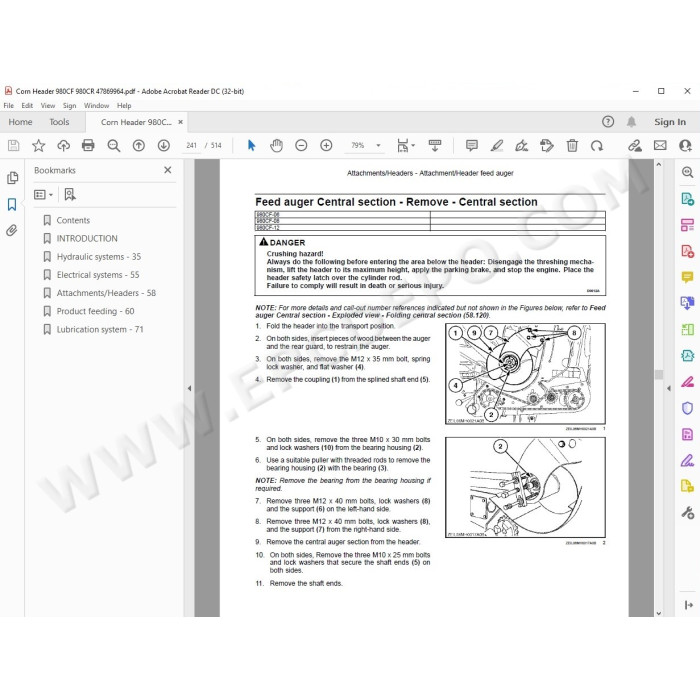
Task: Click scrollbar down arrow at bottom
Action: click(x=659, y=613)
